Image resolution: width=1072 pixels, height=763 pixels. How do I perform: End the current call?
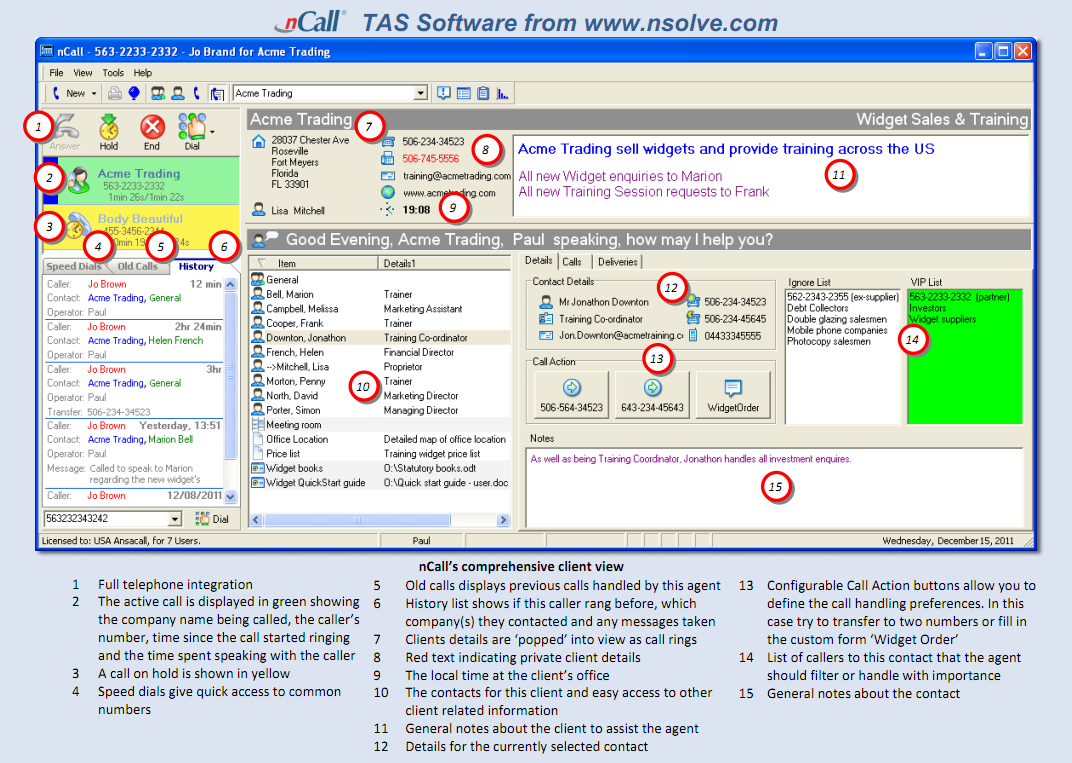pos(152,132)
